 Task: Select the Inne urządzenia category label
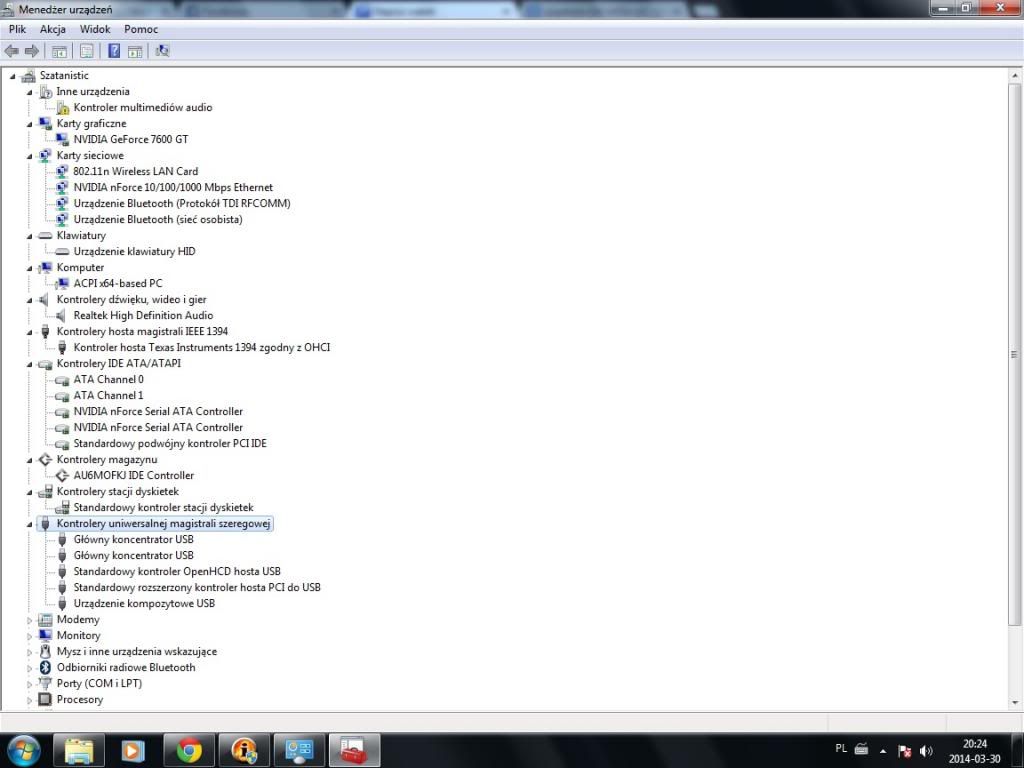pyautogui.click(x=93, y=91)
